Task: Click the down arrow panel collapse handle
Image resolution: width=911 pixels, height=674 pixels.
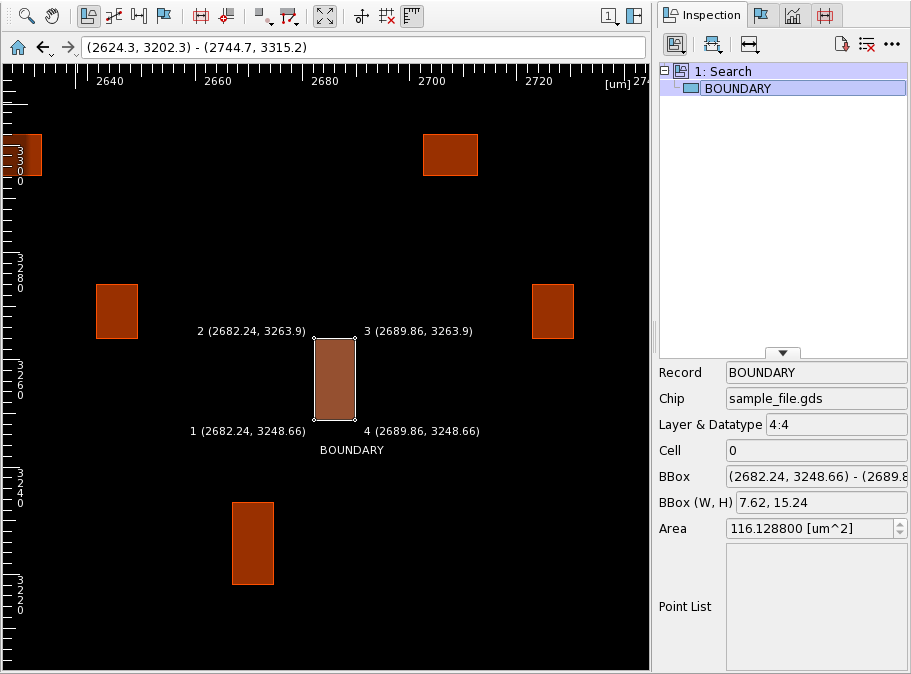Action: click(783, 353)
